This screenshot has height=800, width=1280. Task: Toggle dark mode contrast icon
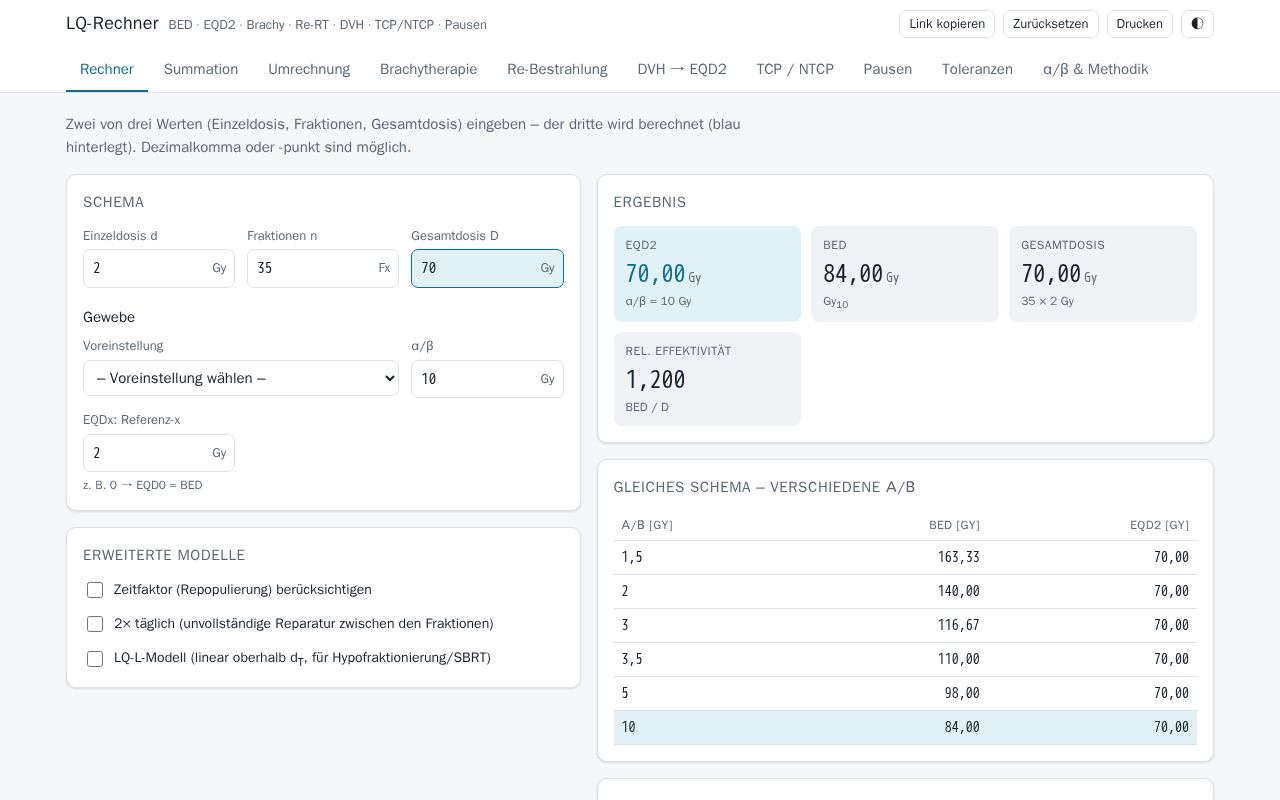pyautogui.click(x=1197, y=24)
